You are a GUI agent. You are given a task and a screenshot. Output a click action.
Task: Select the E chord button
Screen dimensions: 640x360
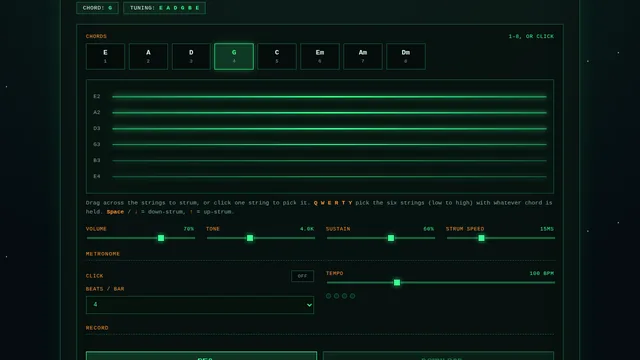[105, 56]
